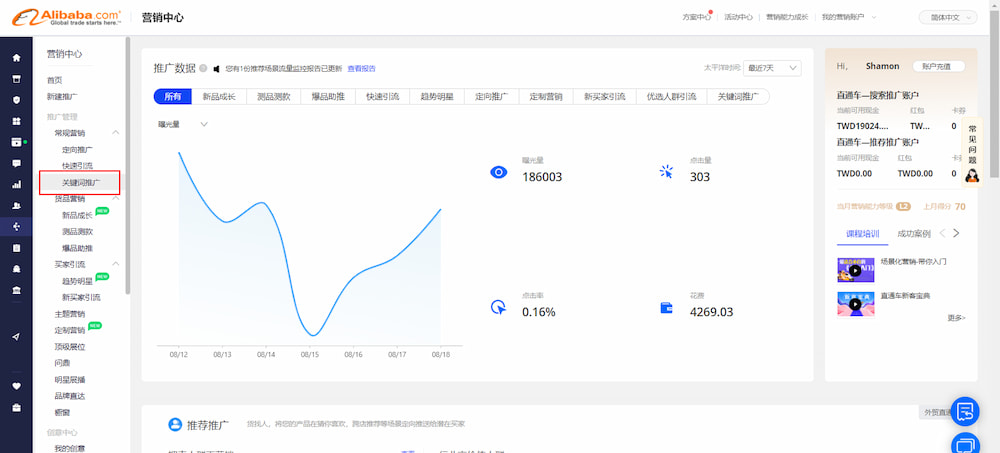The image size is (1000, 453).
Task: Click the bell-shaped icon in dark sidebar
Action: click(x=17, y=269)
